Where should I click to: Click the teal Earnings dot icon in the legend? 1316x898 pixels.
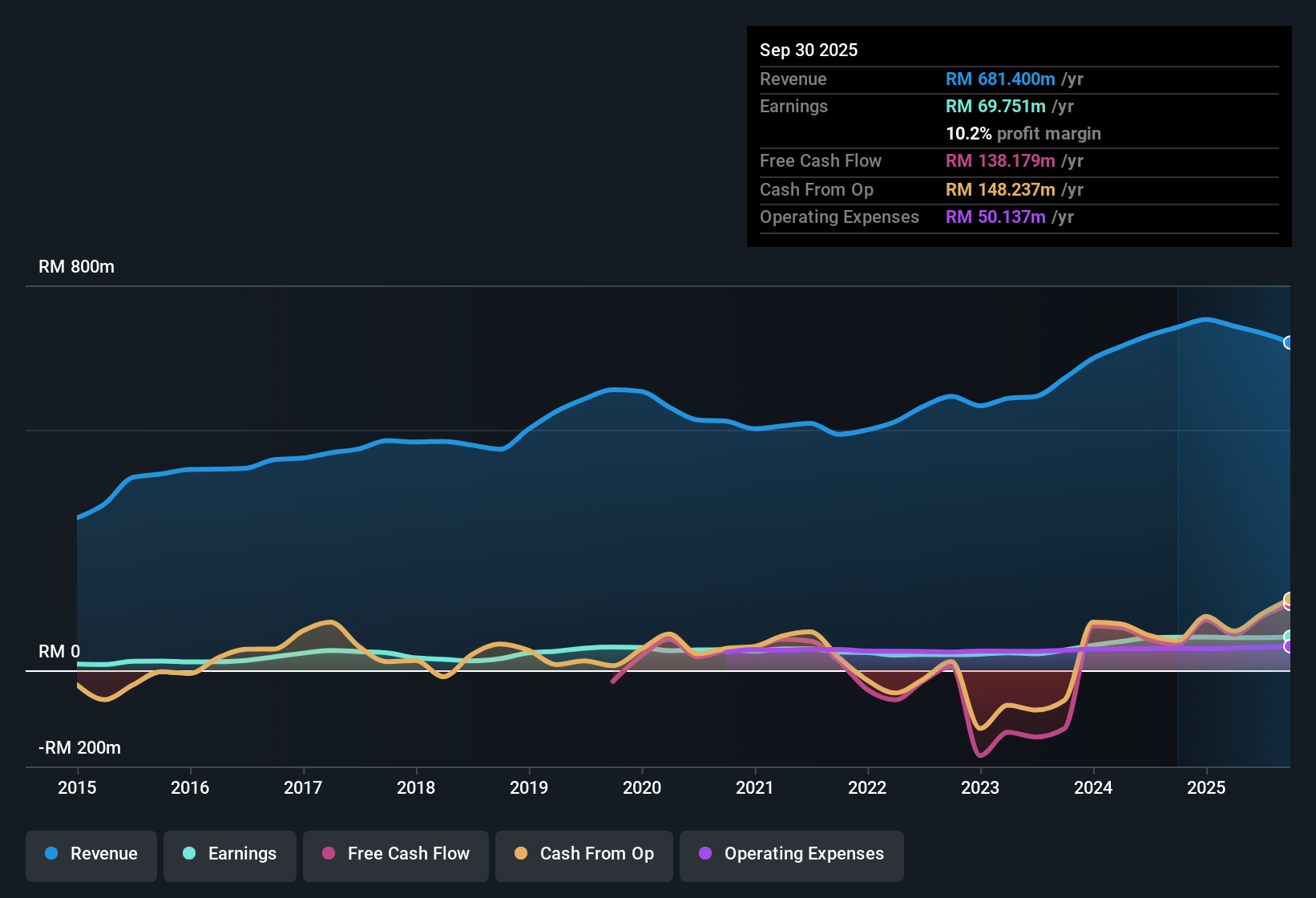[x=189, y=854]
